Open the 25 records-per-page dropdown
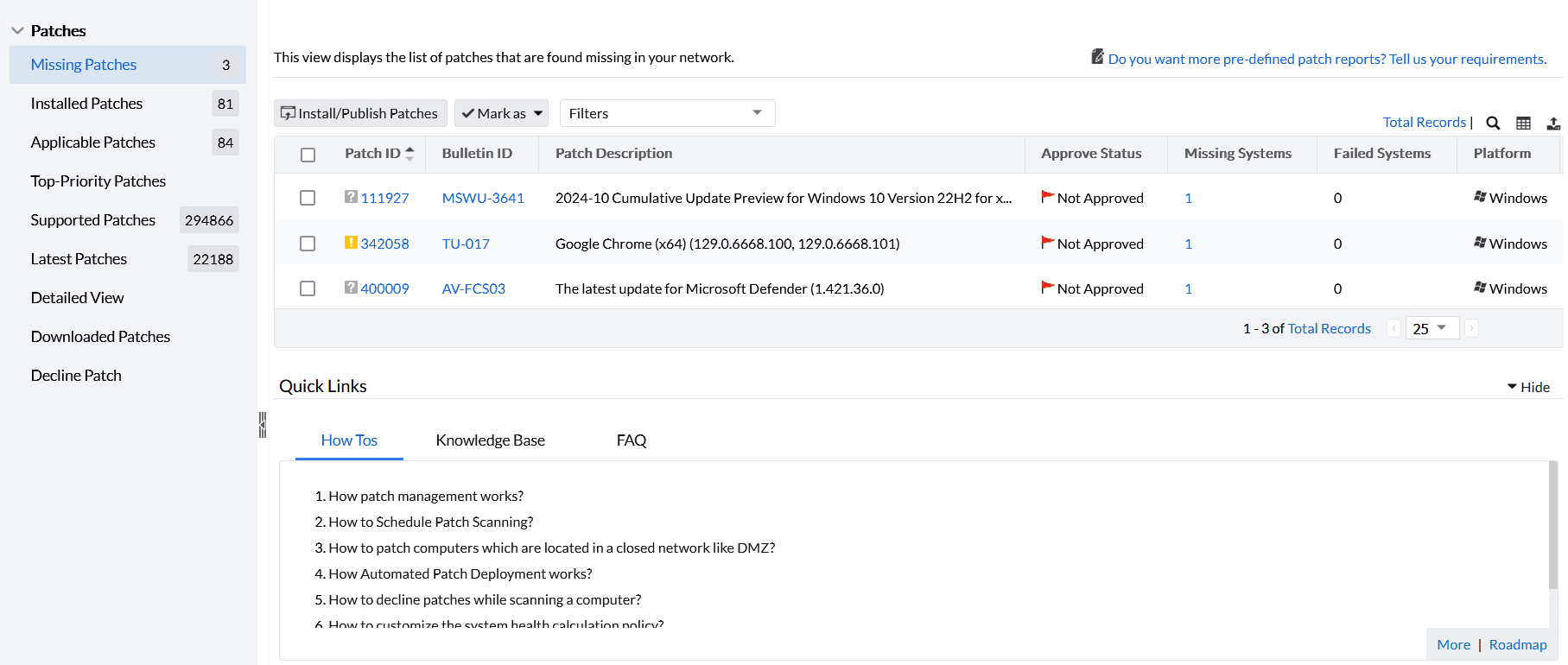 click(1432, 328)
